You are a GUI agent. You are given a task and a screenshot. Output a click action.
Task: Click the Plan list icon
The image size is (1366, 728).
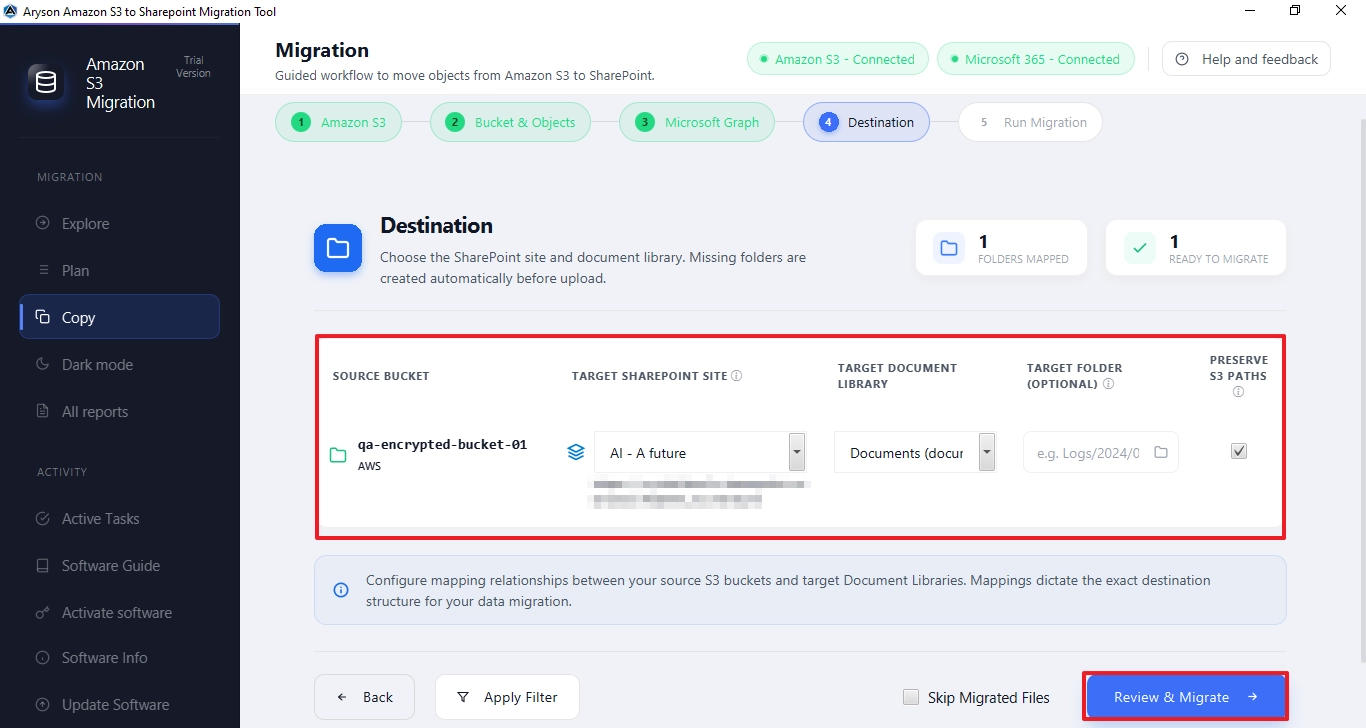(x=42, y=270)
